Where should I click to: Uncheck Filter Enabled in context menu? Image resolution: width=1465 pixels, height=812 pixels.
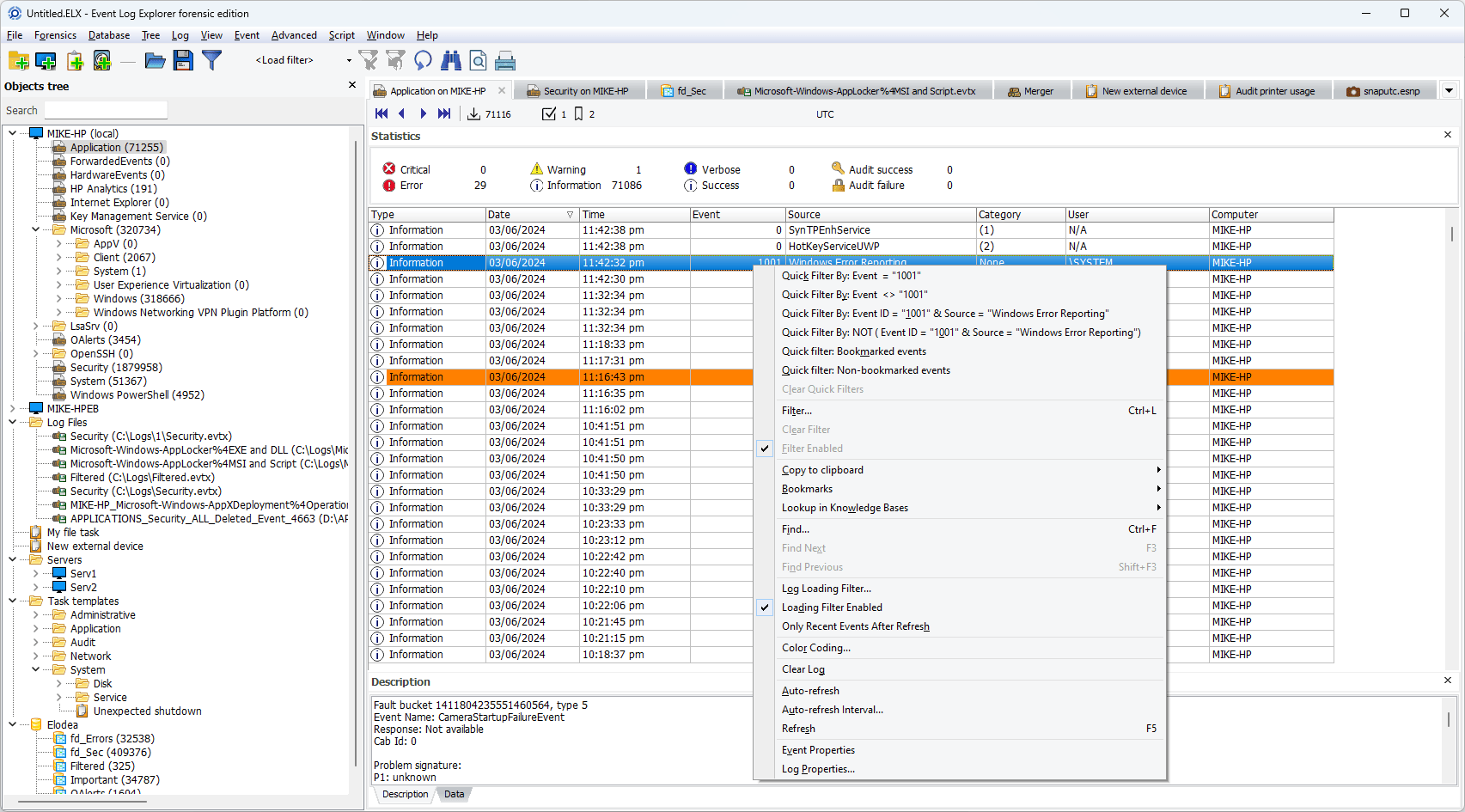[811, 448]
